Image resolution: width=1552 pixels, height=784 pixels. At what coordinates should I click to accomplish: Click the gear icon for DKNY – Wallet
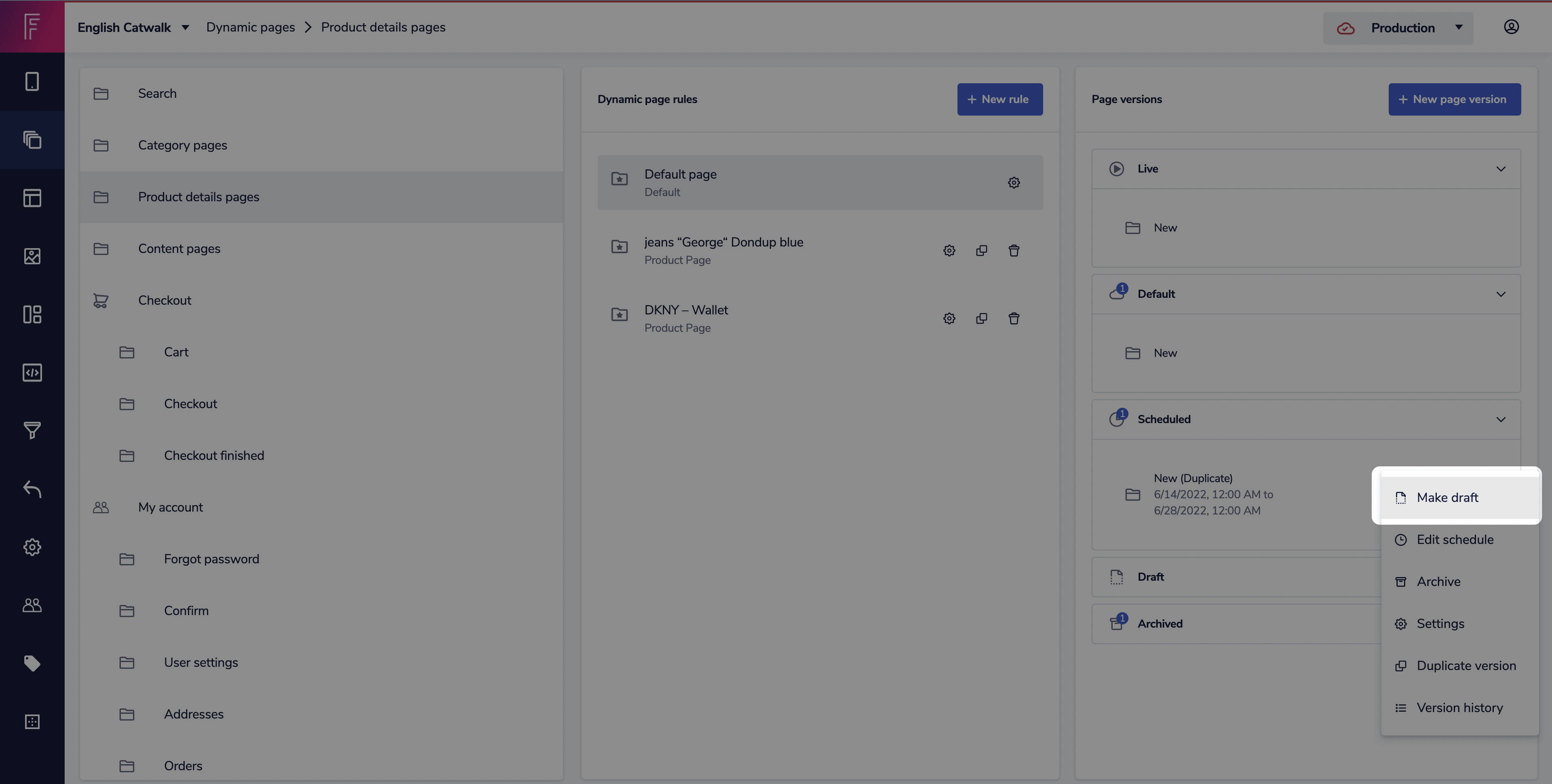949,319
